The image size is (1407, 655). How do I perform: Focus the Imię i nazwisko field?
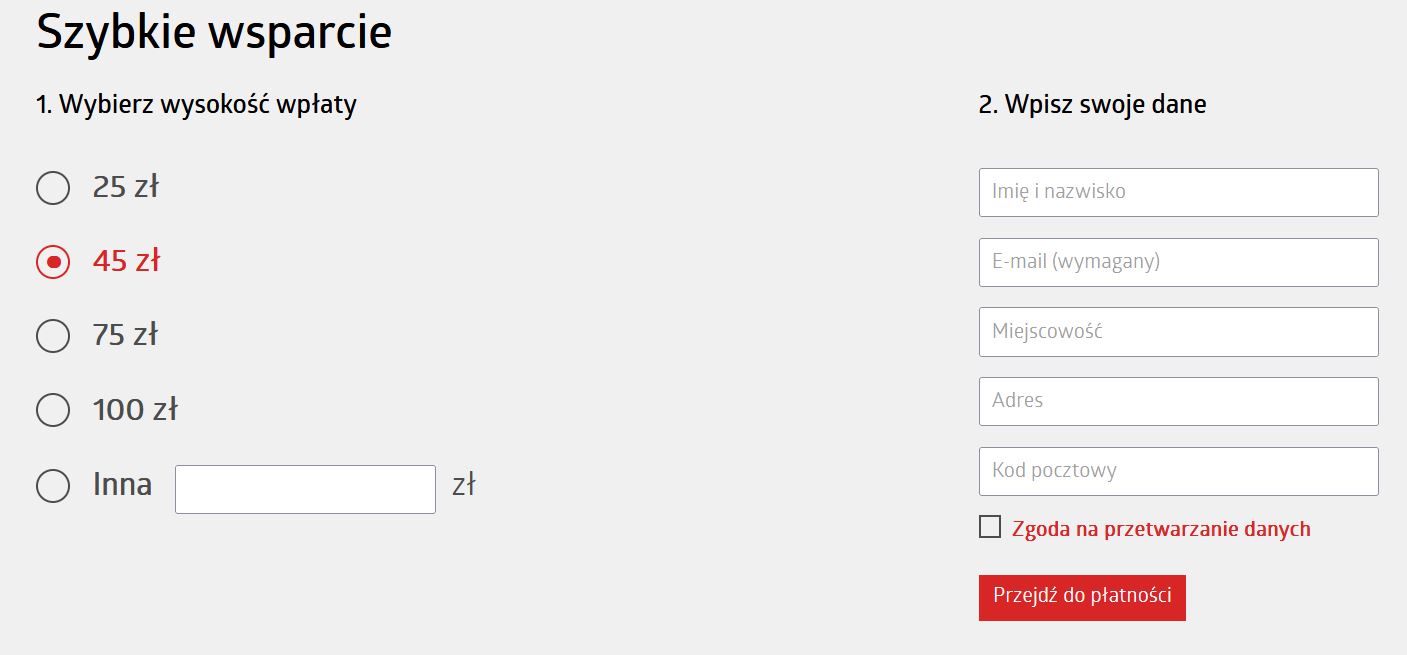coord(1178,192)
